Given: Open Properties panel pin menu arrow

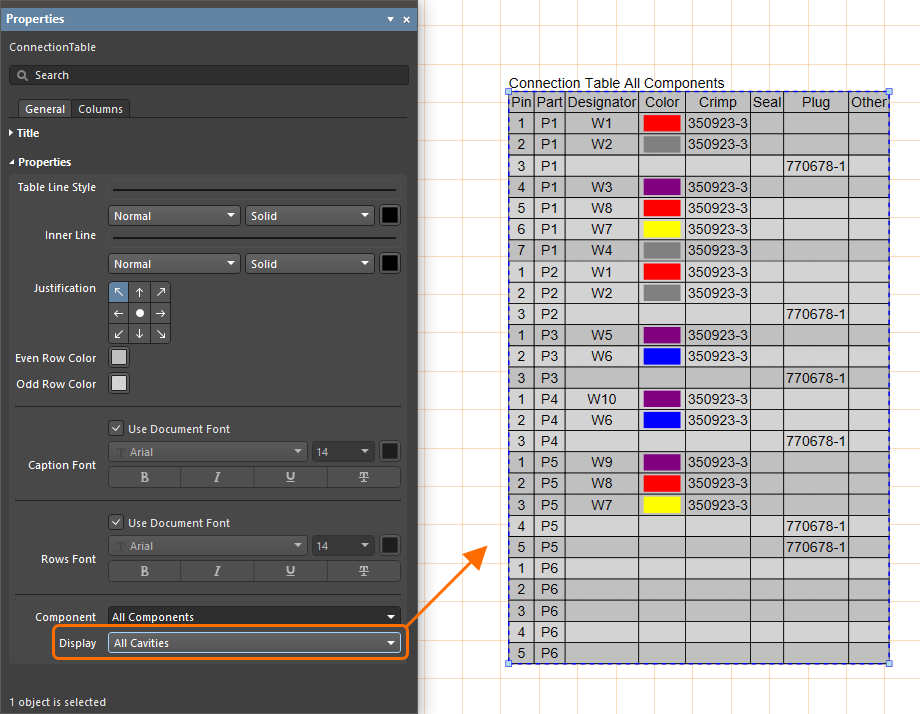Looking at the screenshot, I should pyautogui.click(x=390, y=19).
